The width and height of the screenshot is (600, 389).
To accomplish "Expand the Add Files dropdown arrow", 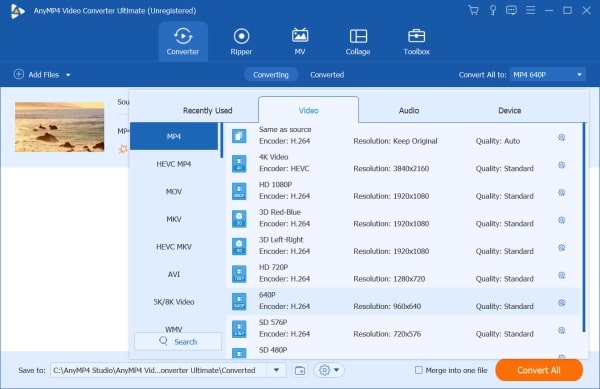I will pos(68,75).
